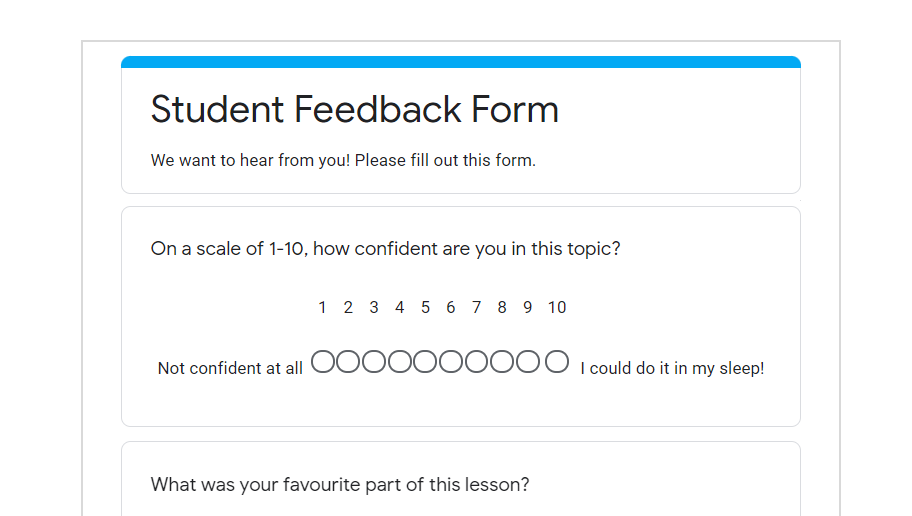Click the confidence scale question text

point(385,249)
